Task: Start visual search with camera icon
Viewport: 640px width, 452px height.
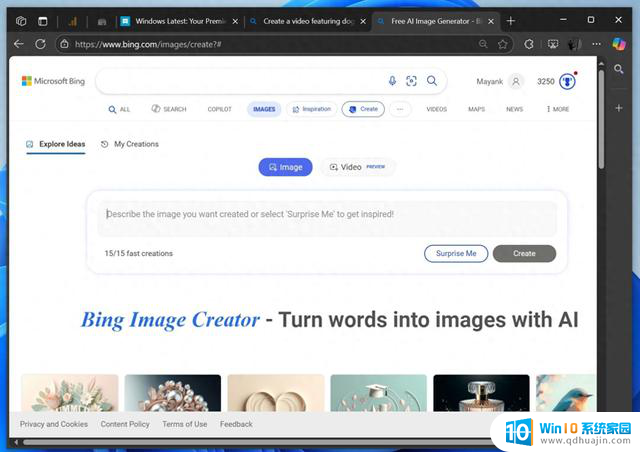Action: pos(411,81)
